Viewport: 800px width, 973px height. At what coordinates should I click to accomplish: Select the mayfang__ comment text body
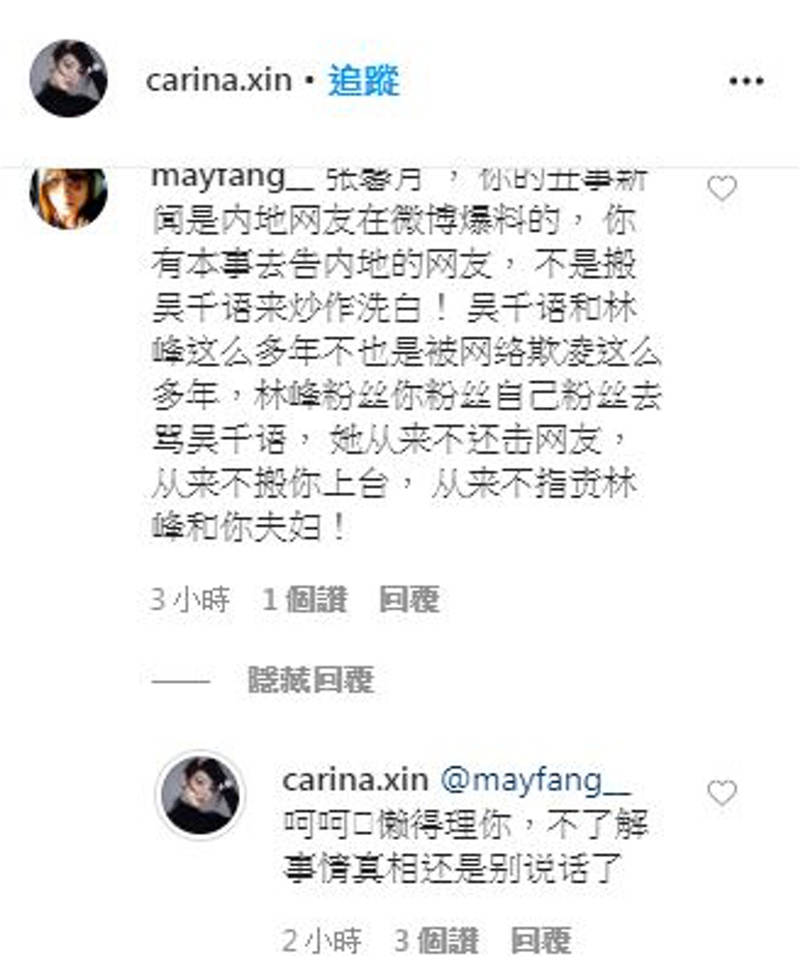(407, 357)
